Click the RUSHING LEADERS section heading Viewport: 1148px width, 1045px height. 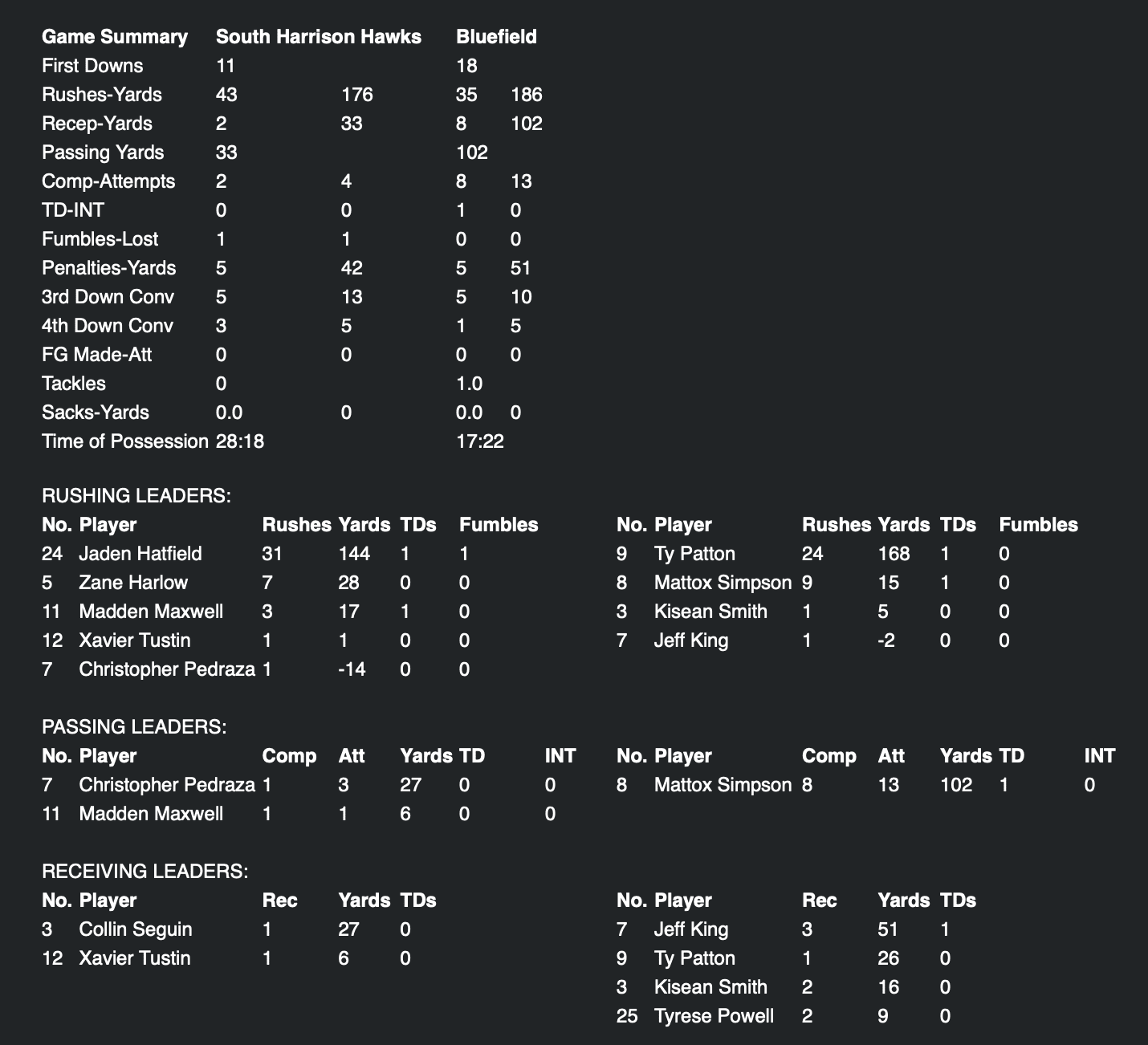(136, 496)
